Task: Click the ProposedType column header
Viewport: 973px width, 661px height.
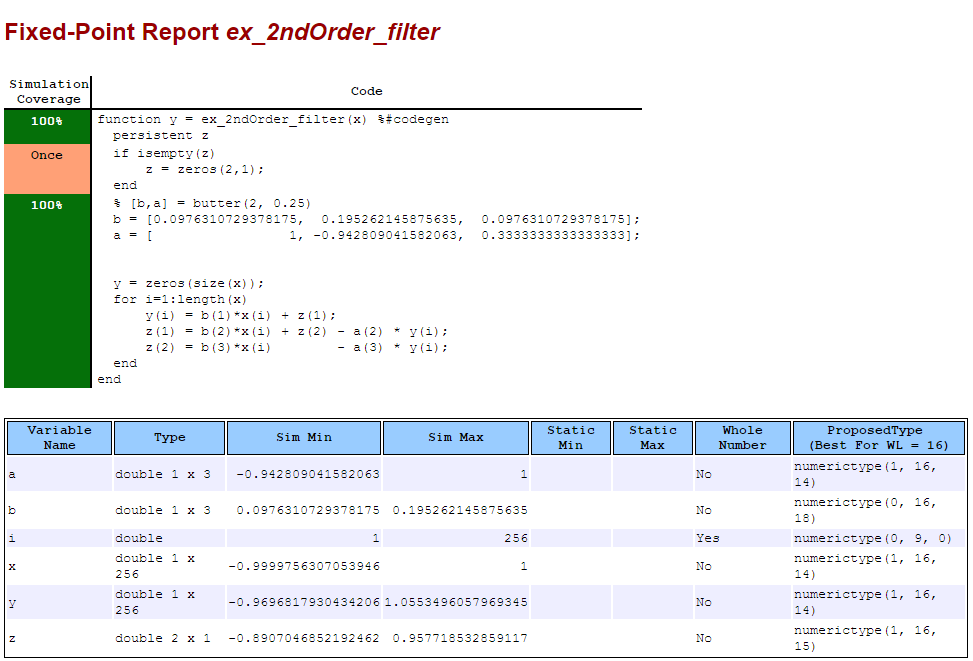Action: (879, 438)
